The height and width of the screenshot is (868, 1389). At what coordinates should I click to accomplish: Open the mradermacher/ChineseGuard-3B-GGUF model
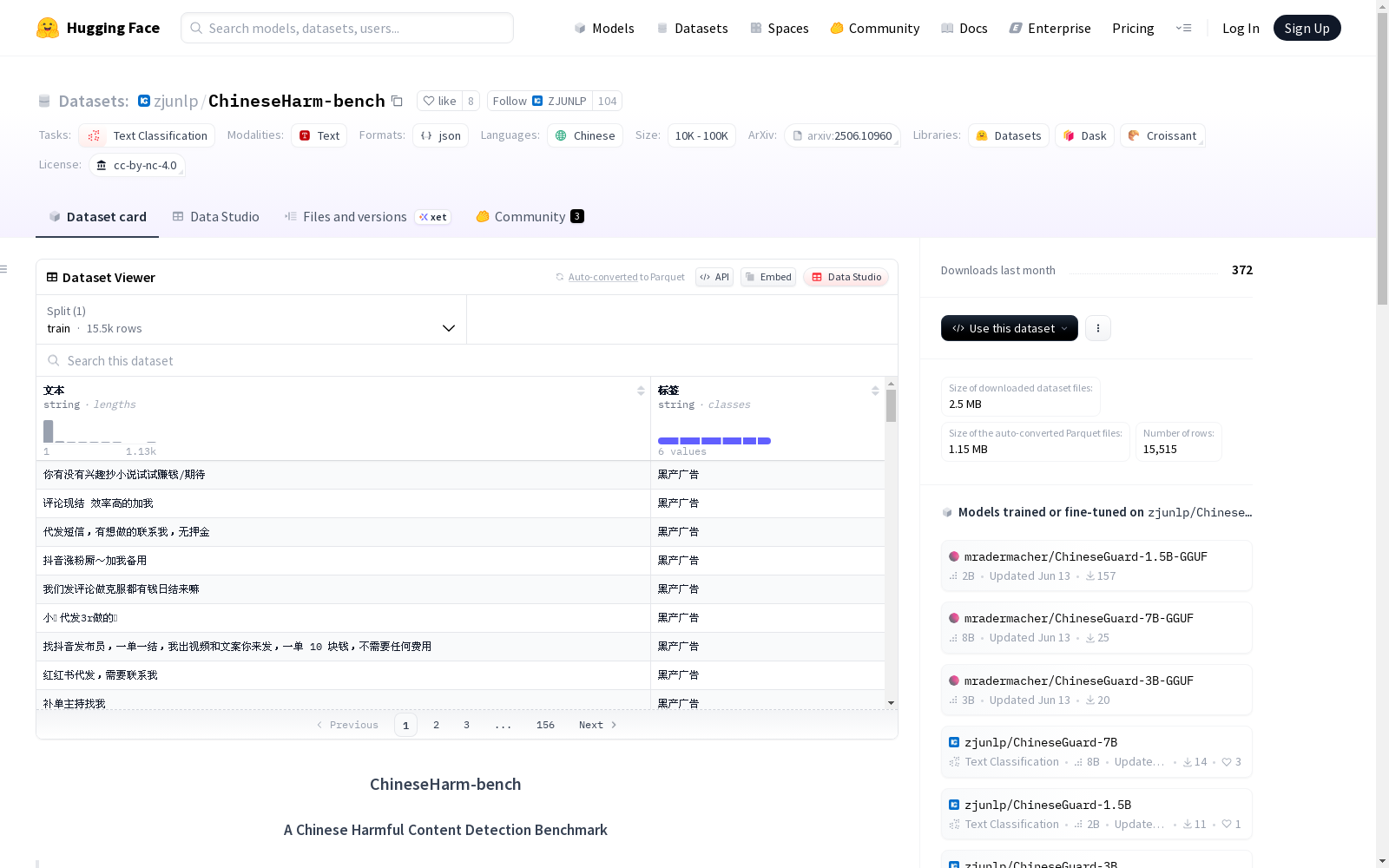coord(1096,689)
